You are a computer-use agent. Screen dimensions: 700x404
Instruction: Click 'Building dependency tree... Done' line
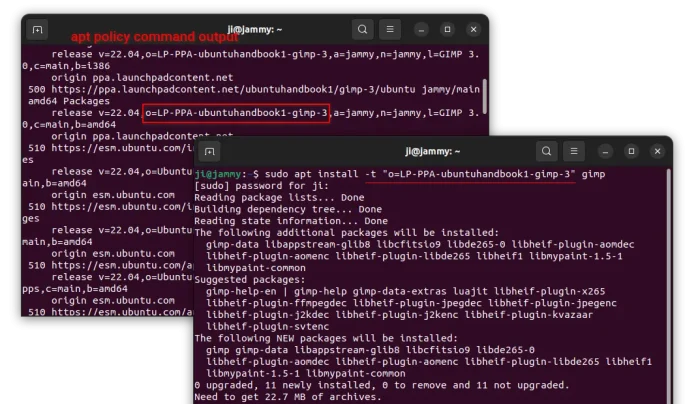(288, 209)
